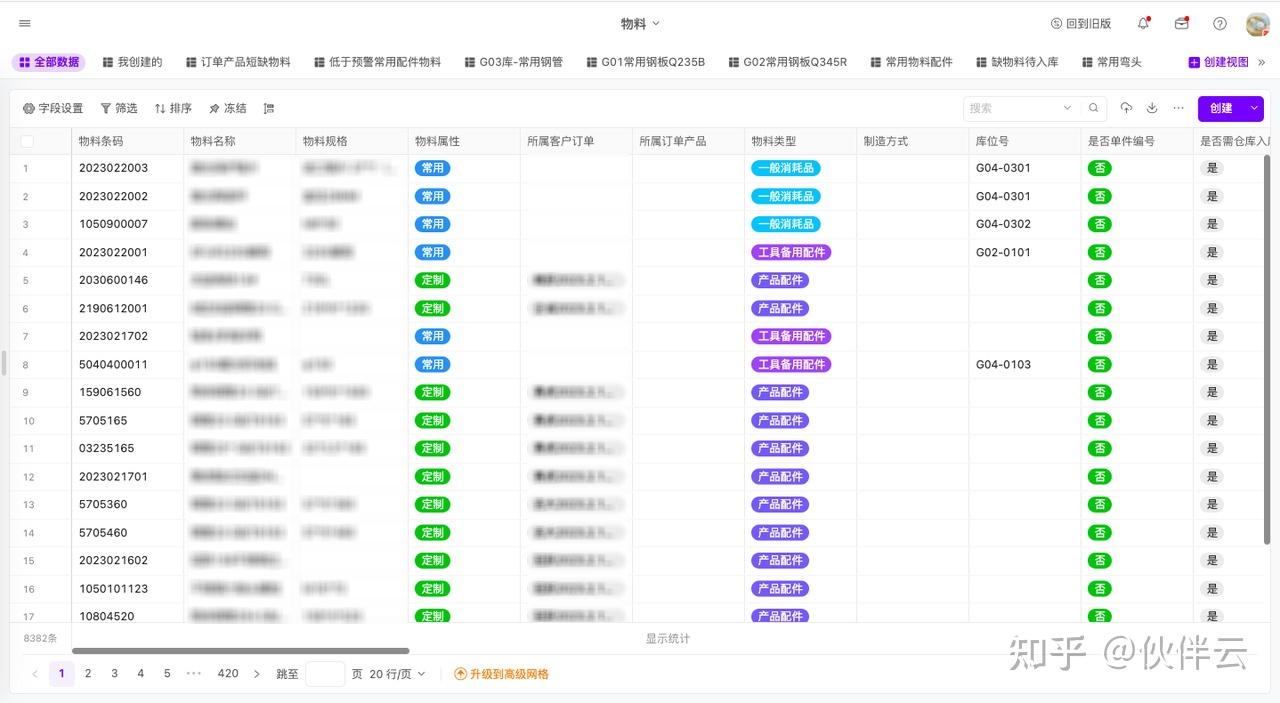Open the 冻结 freeze column tool
The image size is (1280, 703).
click(x=227, y=108)
